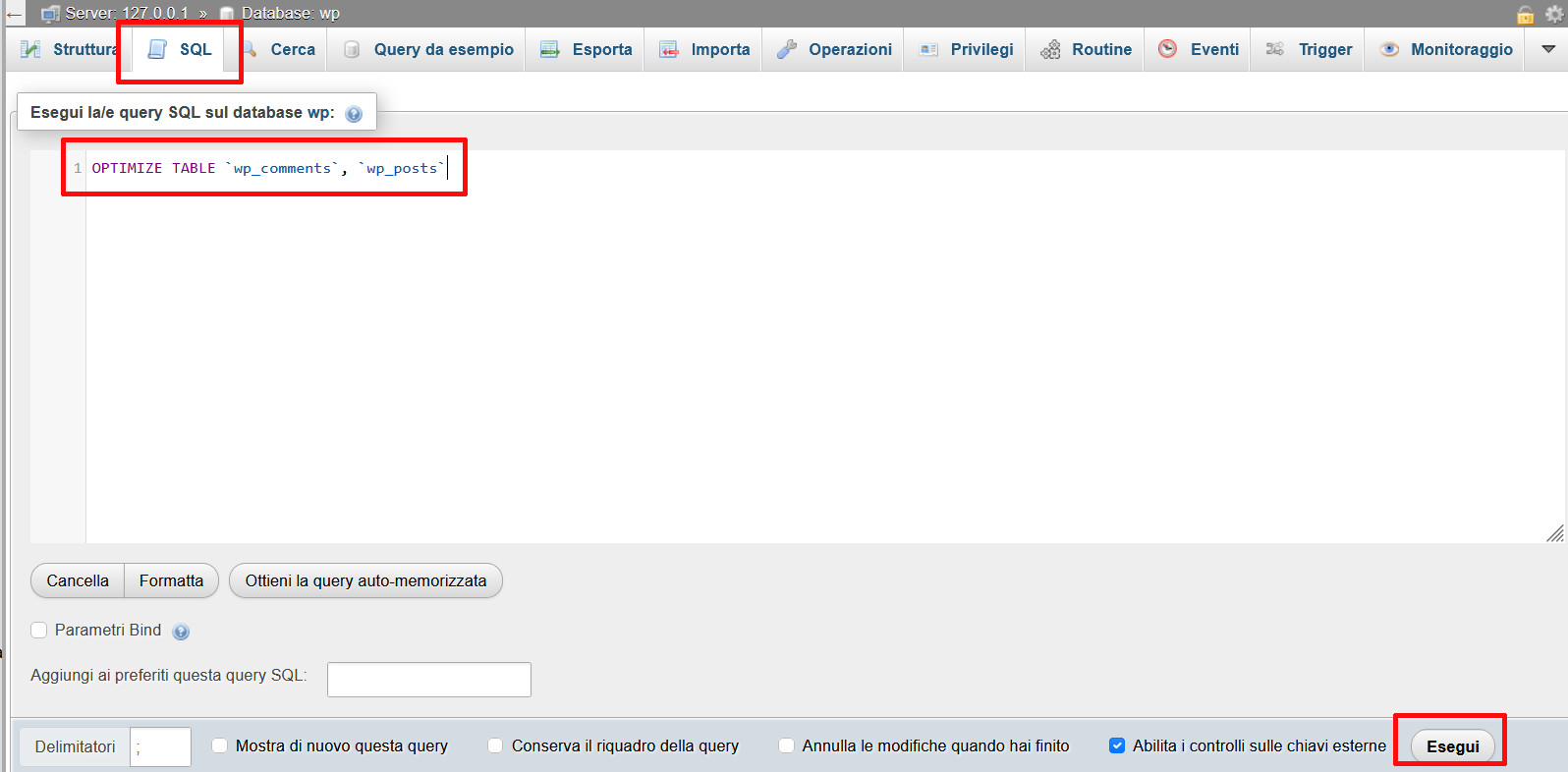Click the OPTIMIZE TABLE query line

pyautogui.click(x=268, y=168)
